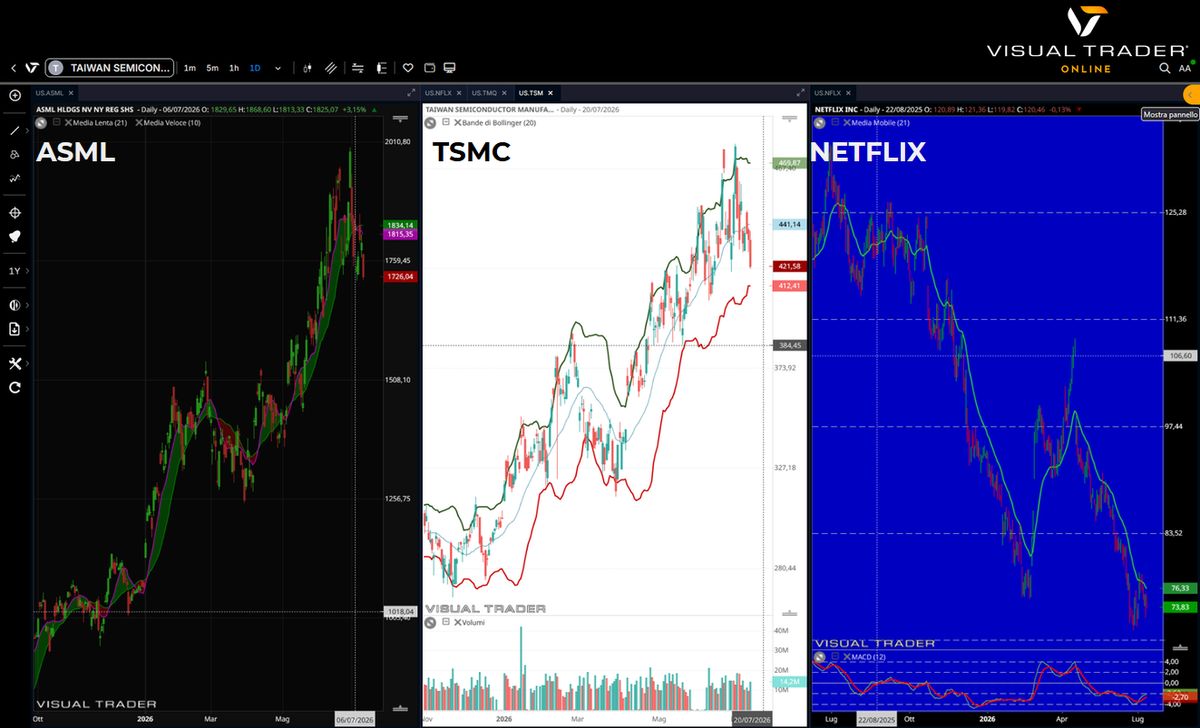Expand the TSMC chart panel to fullscreen

click(800, 93)
